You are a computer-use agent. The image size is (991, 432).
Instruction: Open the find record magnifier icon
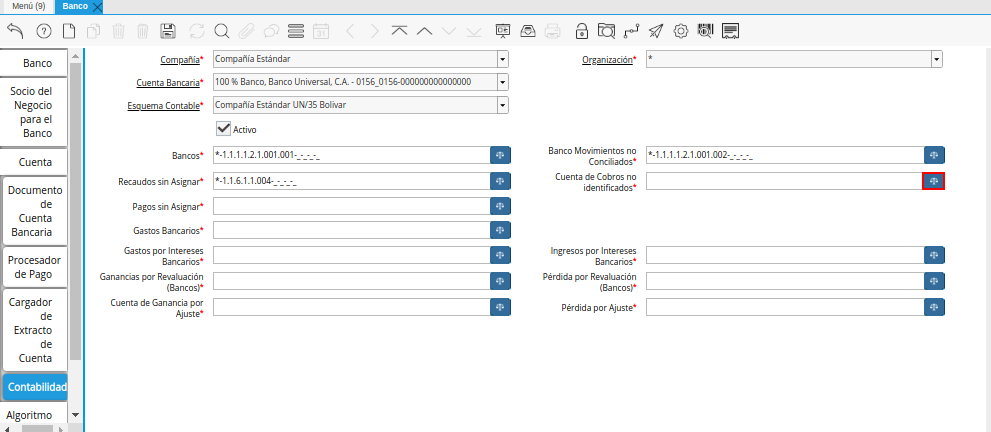click(x=221, y=30)
